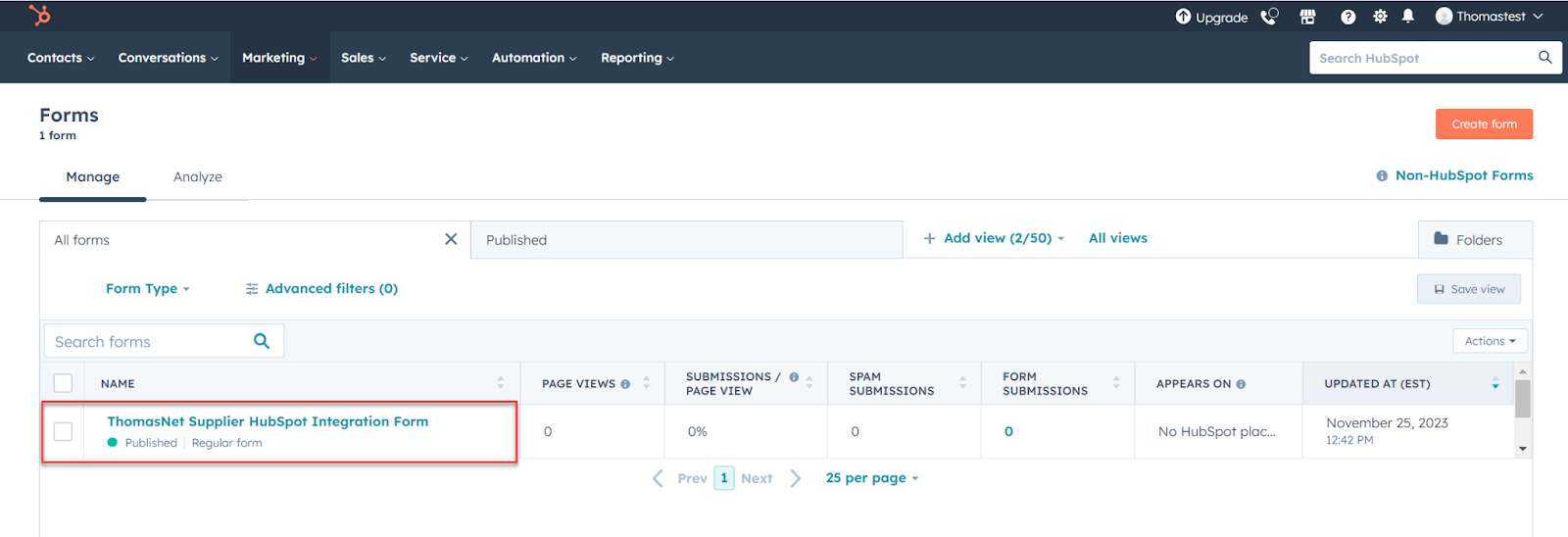Screen dimensions: 1568x537
Task: Click the search magnifier in HubSpot search
Action: (x=1544, y=58)
